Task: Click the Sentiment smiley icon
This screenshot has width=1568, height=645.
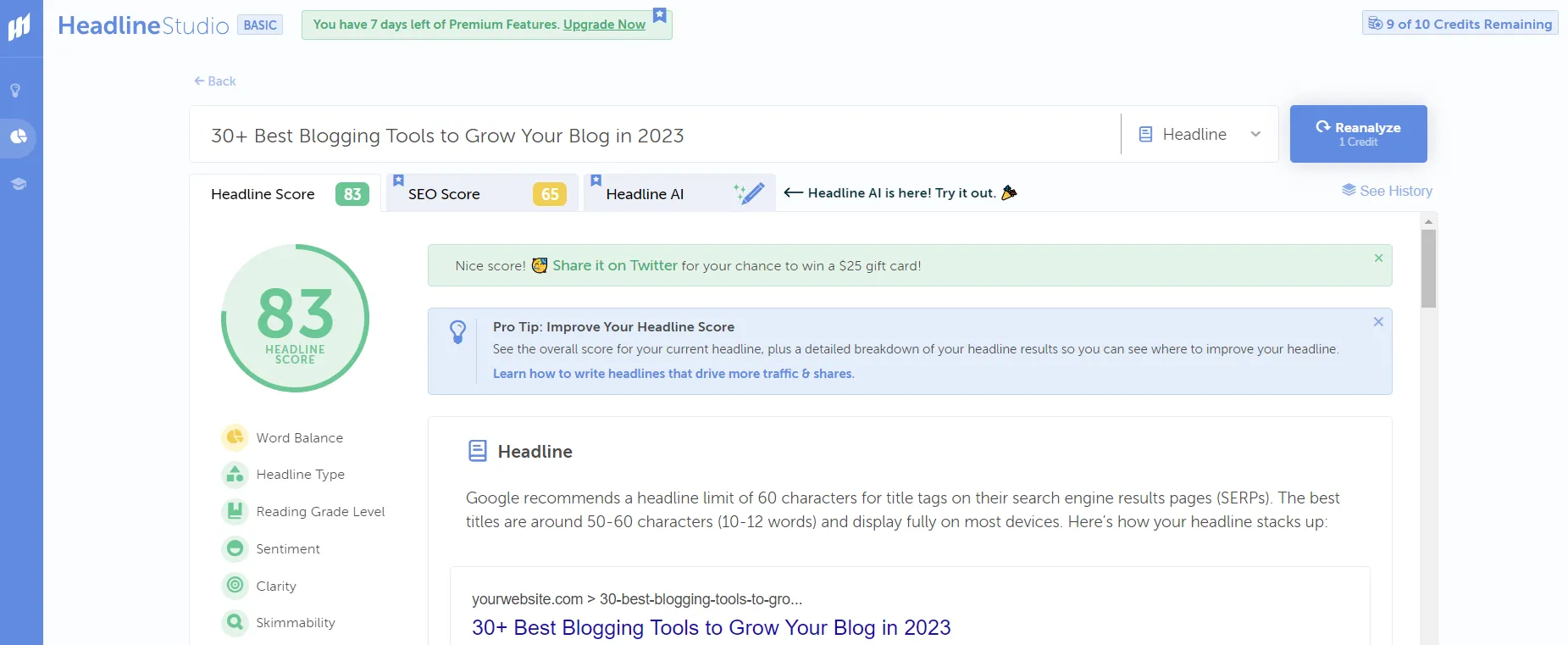Action: (x=235, y=549)
